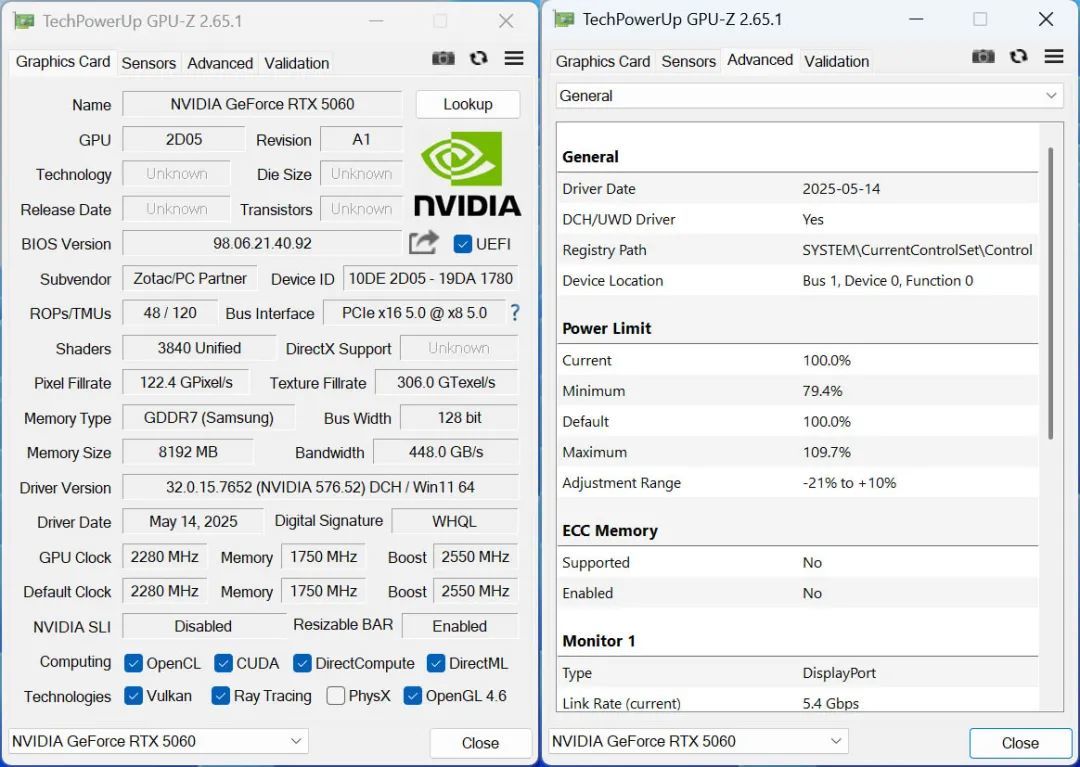Image resolution: width=1080 pixels, height=767 pixels.
Task: Open GPU selection dropdown in left window
Action: [158, 742]
